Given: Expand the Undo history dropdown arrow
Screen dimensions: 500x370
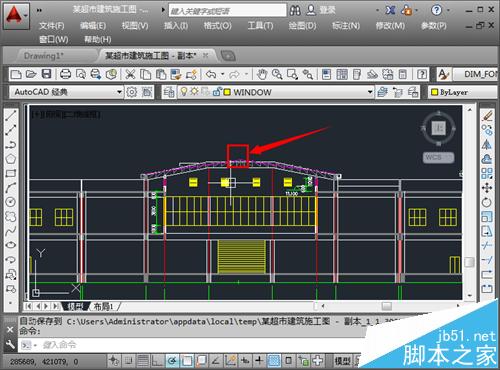Looking at the screenshot, I should (x=223, y=74).
